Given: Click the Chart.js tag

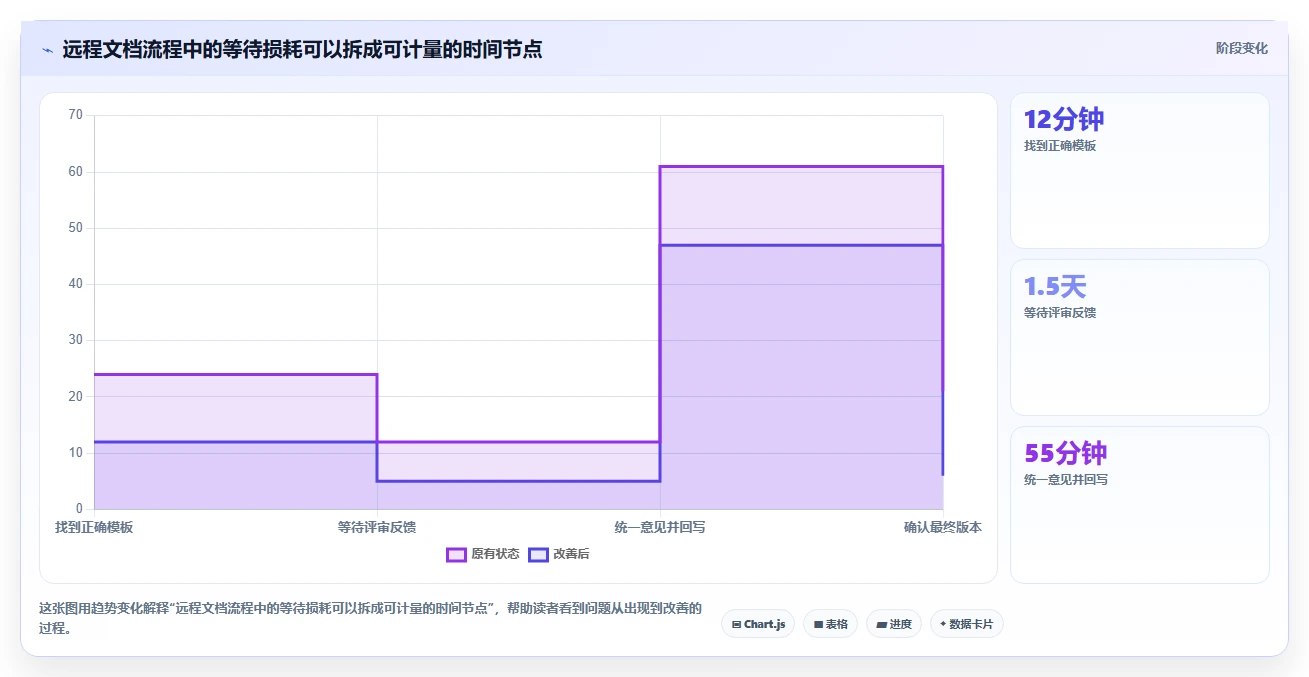Looking at the screenshot, I should [758, 624].
